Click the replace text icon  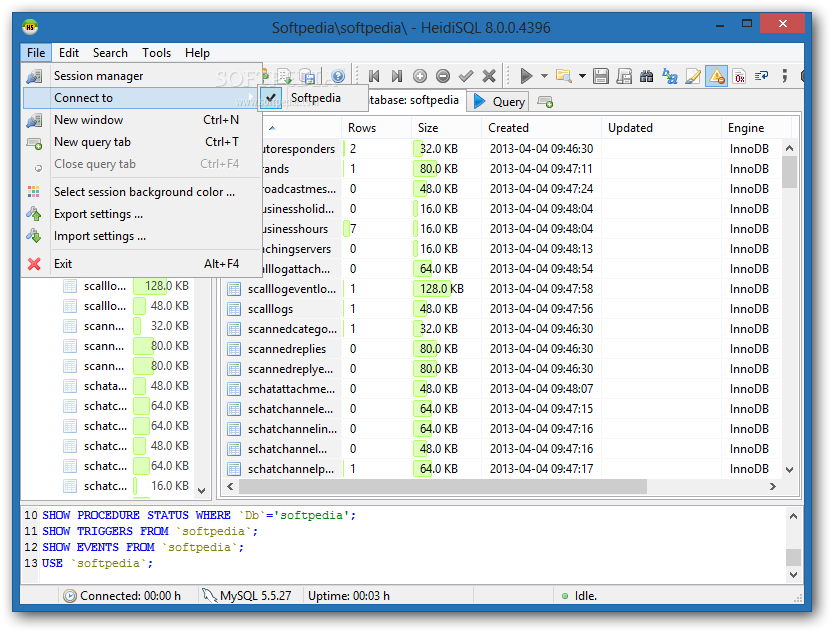[670, 76]
